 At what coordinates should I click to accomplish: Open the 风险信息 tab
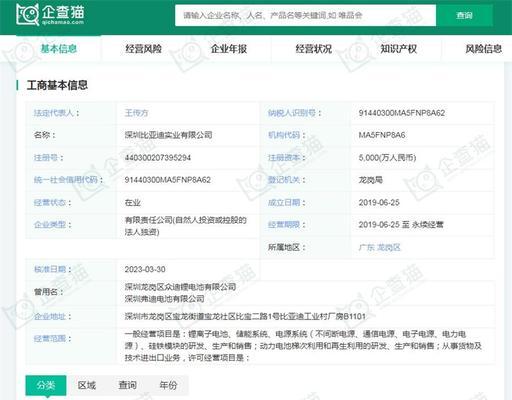(484, 49)
